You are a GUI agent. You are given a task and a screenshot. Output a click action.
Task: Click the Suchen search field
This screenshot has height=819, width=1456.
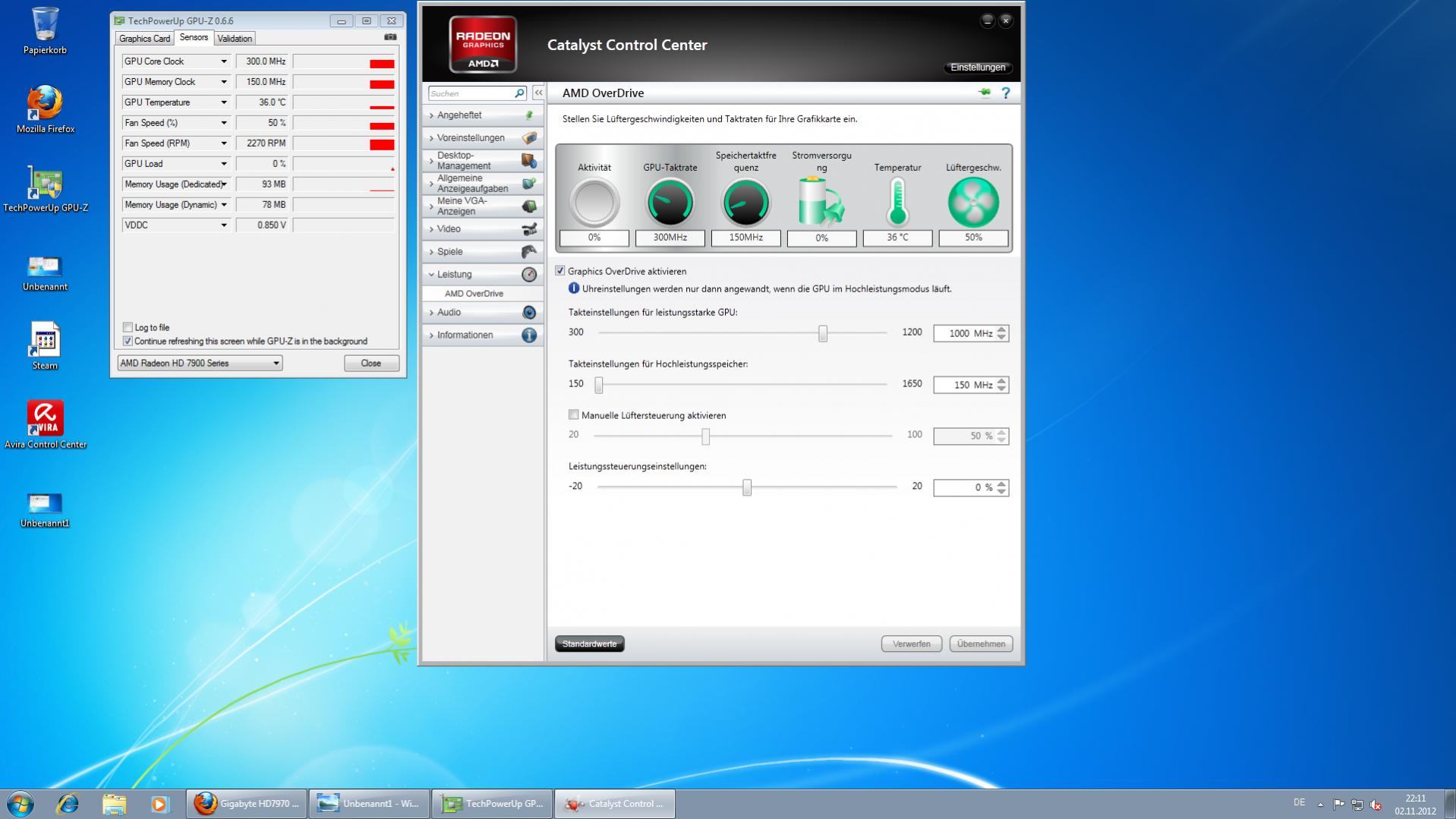coord(471,93)
